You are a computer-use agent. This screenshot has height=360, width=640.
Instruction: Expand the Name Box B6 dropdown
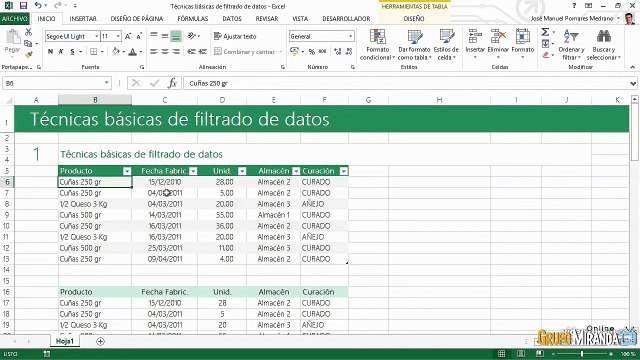point(107,83)
